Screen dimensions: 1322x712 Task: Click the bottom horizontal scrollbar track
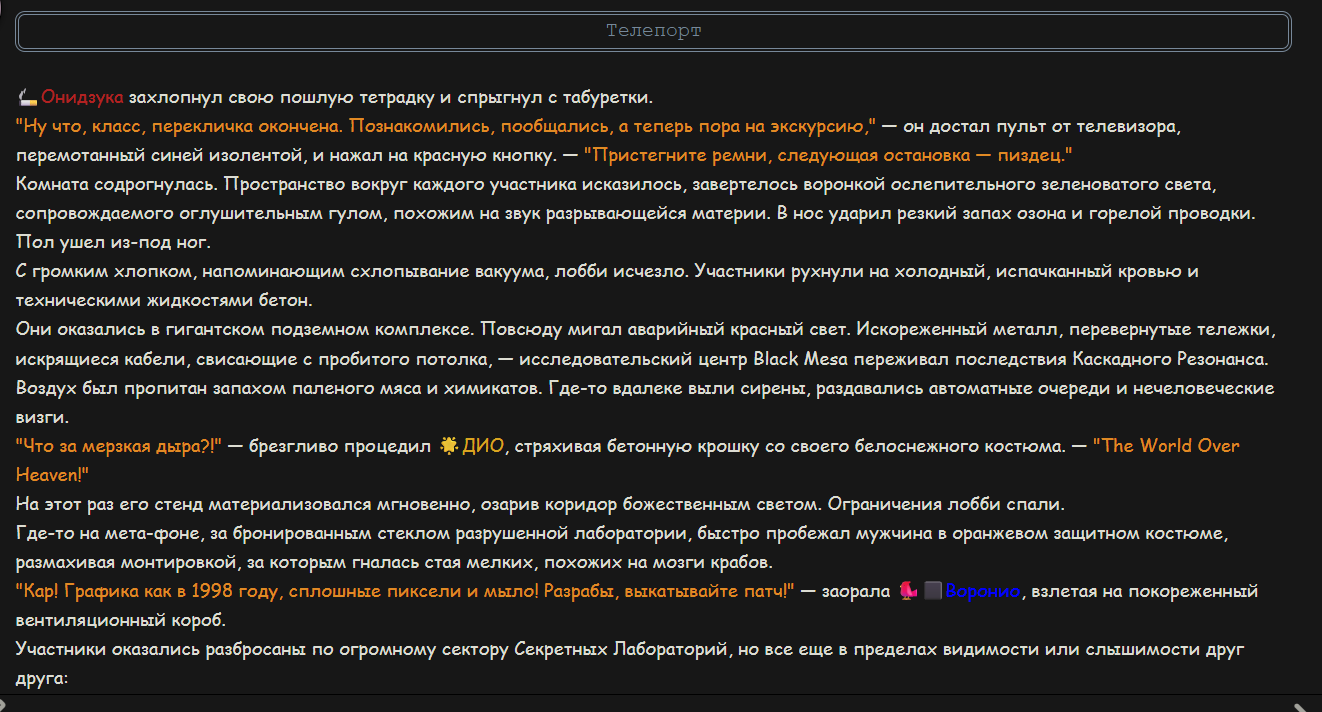coord(653,705)
